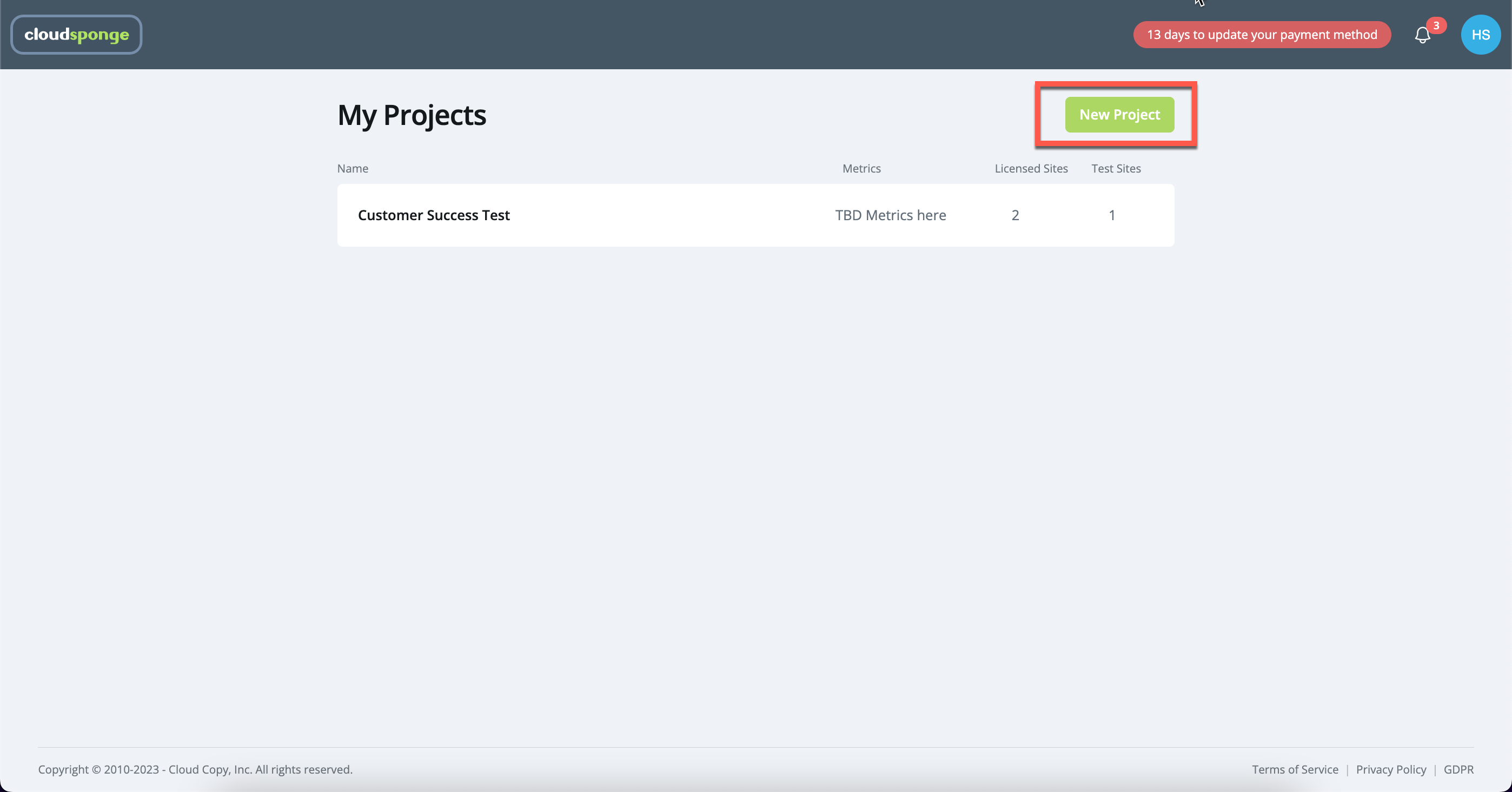Screen dimensions: 1512x792
Task: Open the HS user avatar menu
Action: click(1480, 35)
